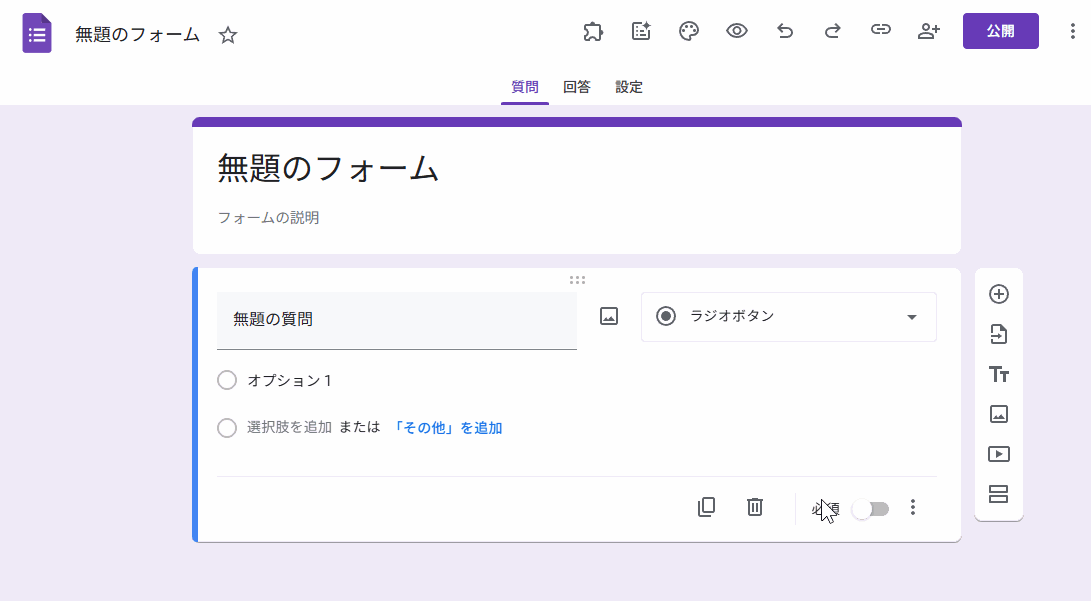Open the question's more options menu

(912, 508)
